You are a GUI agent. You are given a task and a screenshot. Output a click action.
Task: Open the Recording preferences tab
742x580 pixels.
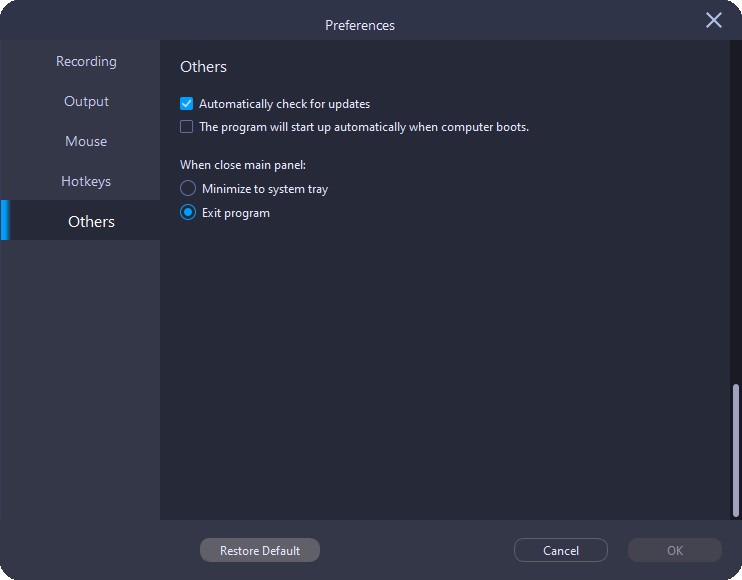pos(86,61)
